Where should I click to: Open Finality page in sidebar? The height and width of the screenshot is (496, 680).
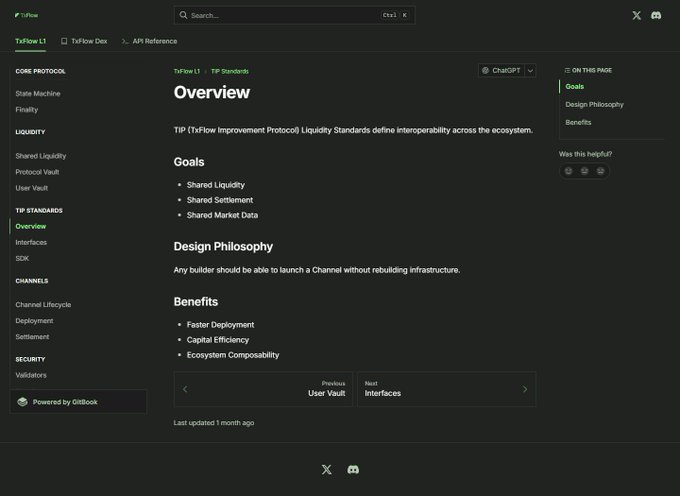click(27, 110)
